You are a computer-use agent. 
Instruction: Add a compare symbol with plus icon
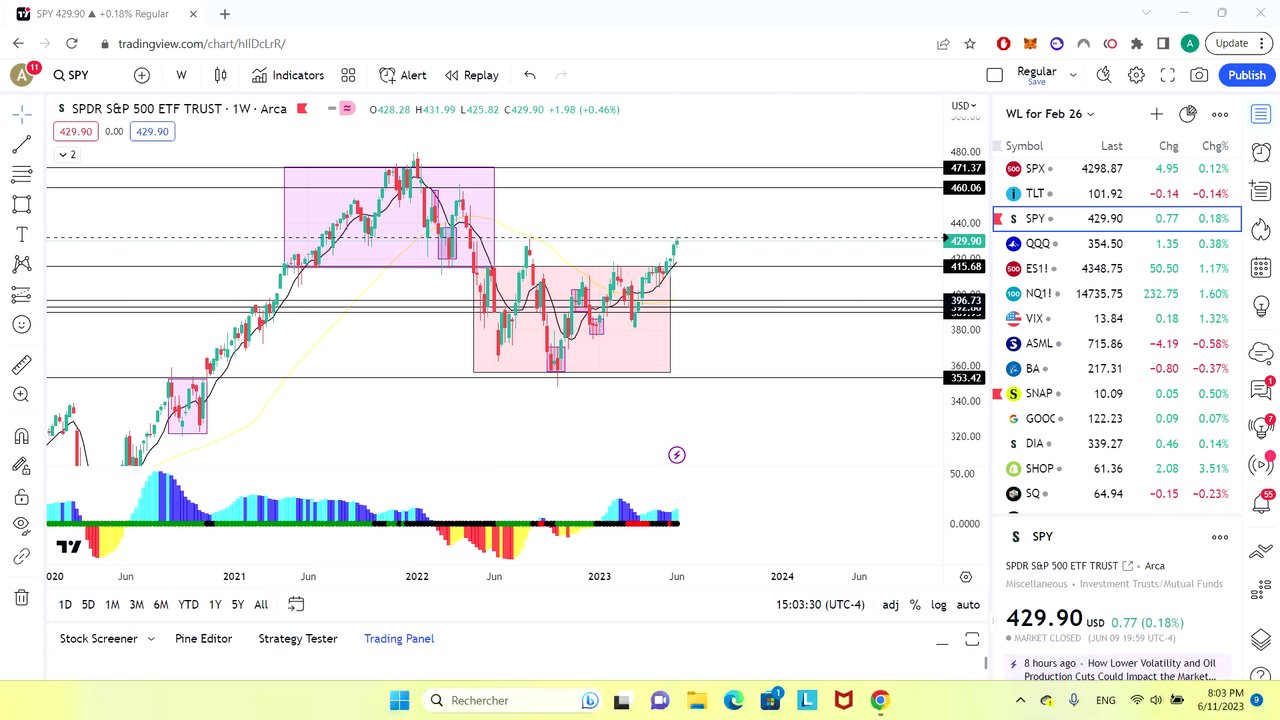tap(142, 75)
